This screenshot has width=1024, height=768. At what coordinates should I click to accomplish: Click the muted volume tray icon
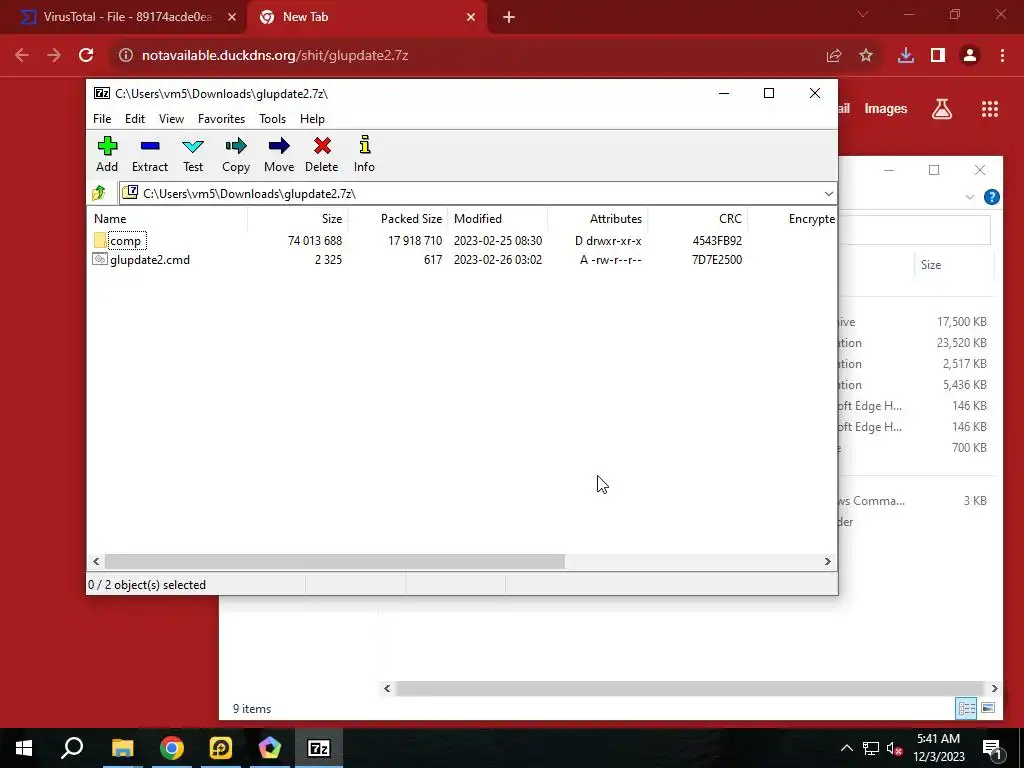(x=895, y=748)
